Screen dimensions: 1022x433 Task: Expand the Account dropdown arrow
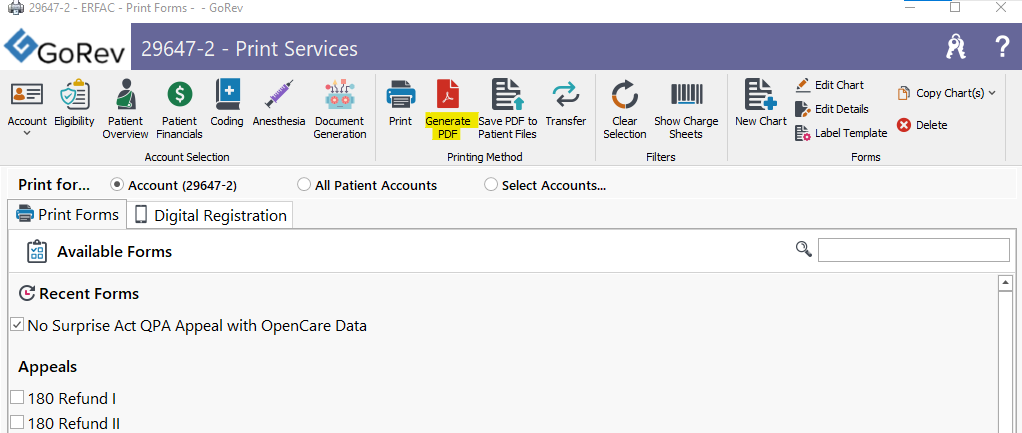[x=27, y=133]
